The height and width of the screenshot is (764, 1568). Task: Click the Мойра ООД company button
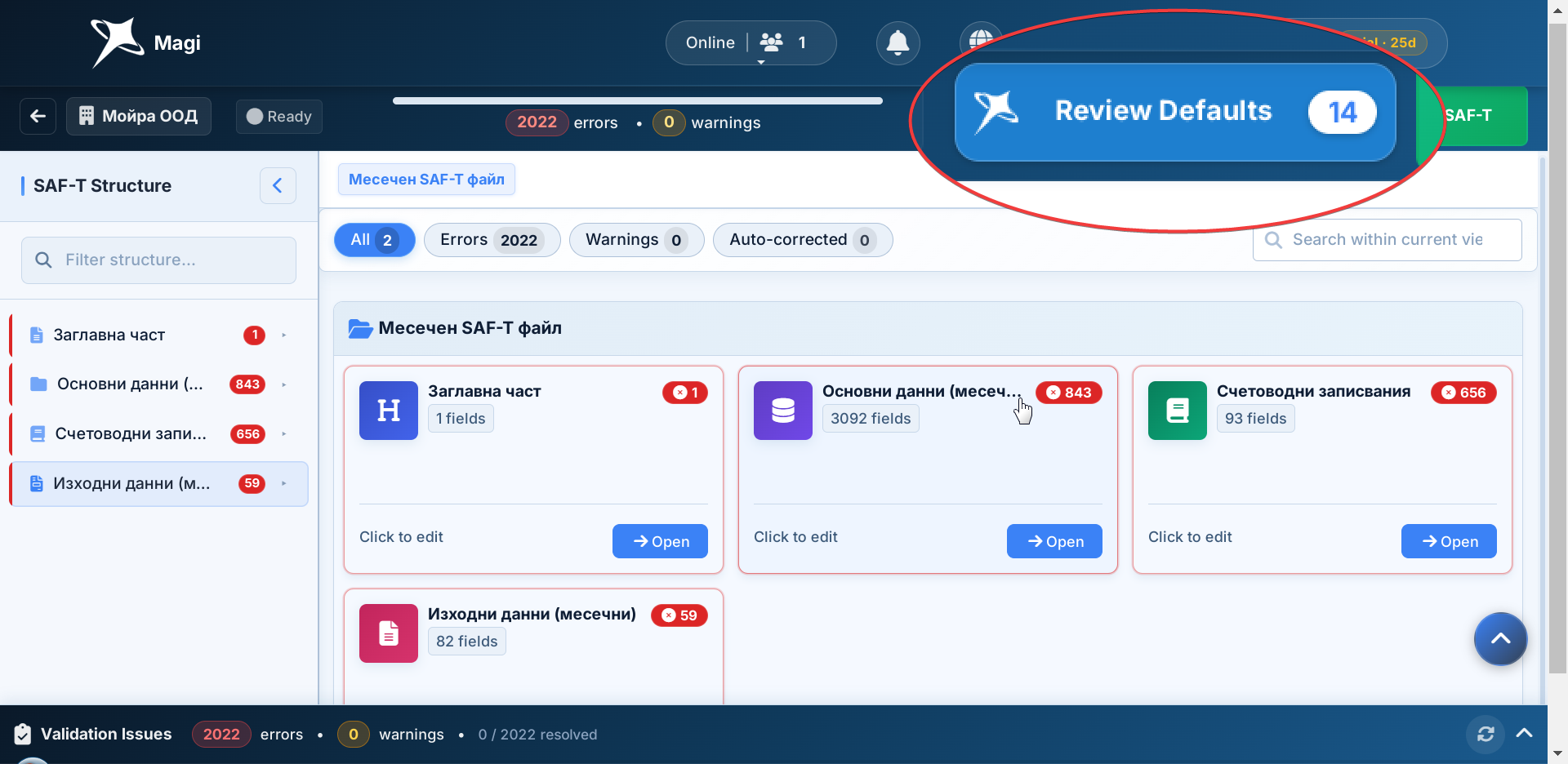tap(139, 116)
